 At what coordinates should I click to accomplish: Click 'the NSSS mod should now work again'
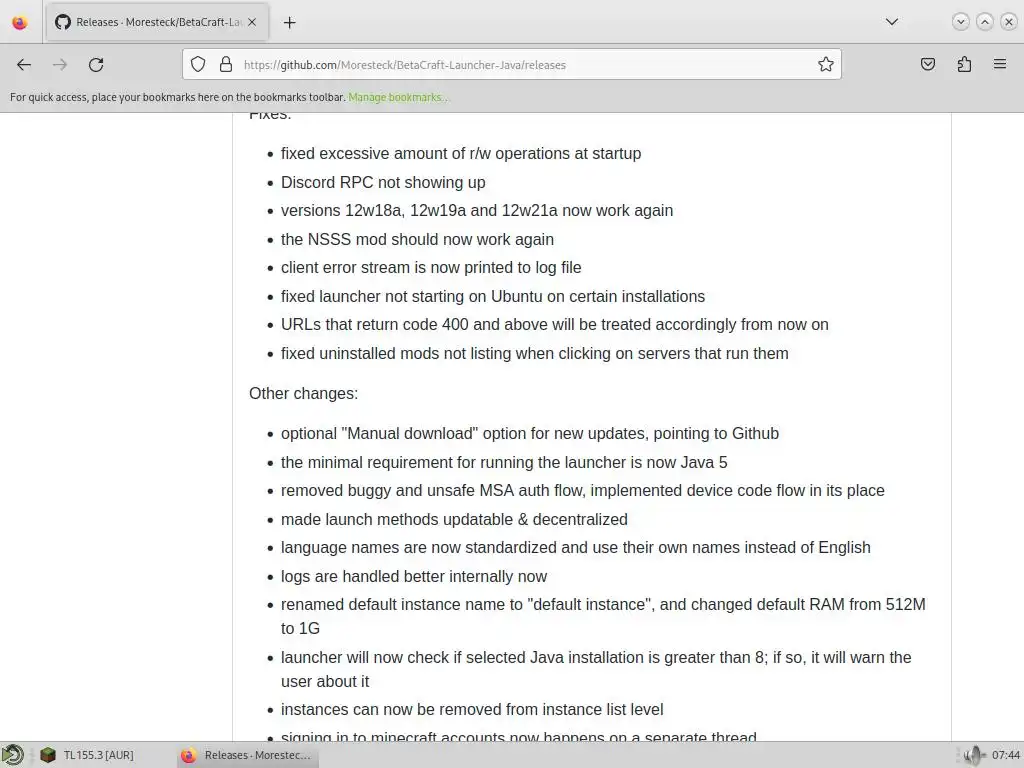pyautogui.click(x=417, y=239)
